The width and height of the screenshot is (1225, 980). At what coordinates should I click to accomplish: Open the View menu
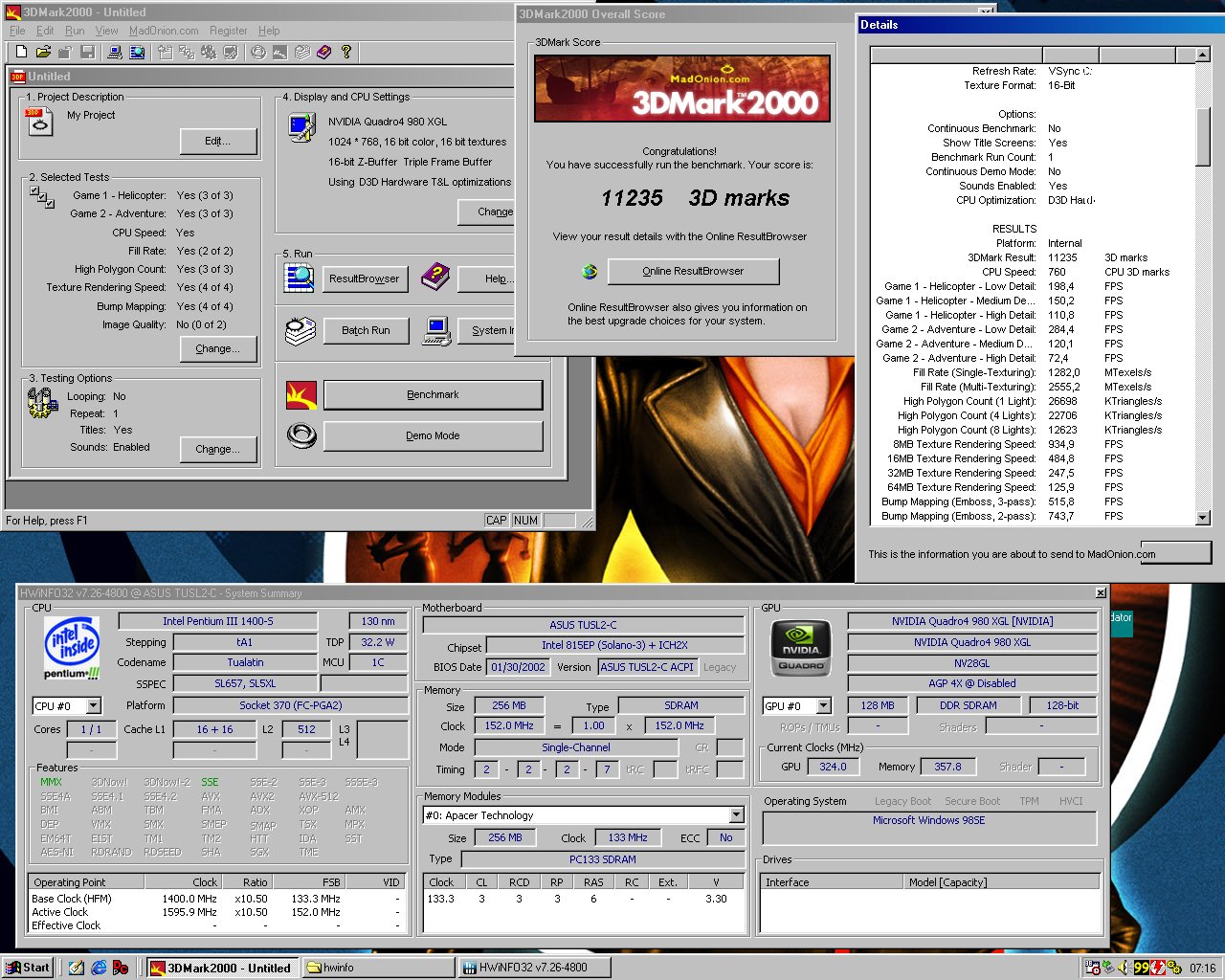(x=106, y=31)
